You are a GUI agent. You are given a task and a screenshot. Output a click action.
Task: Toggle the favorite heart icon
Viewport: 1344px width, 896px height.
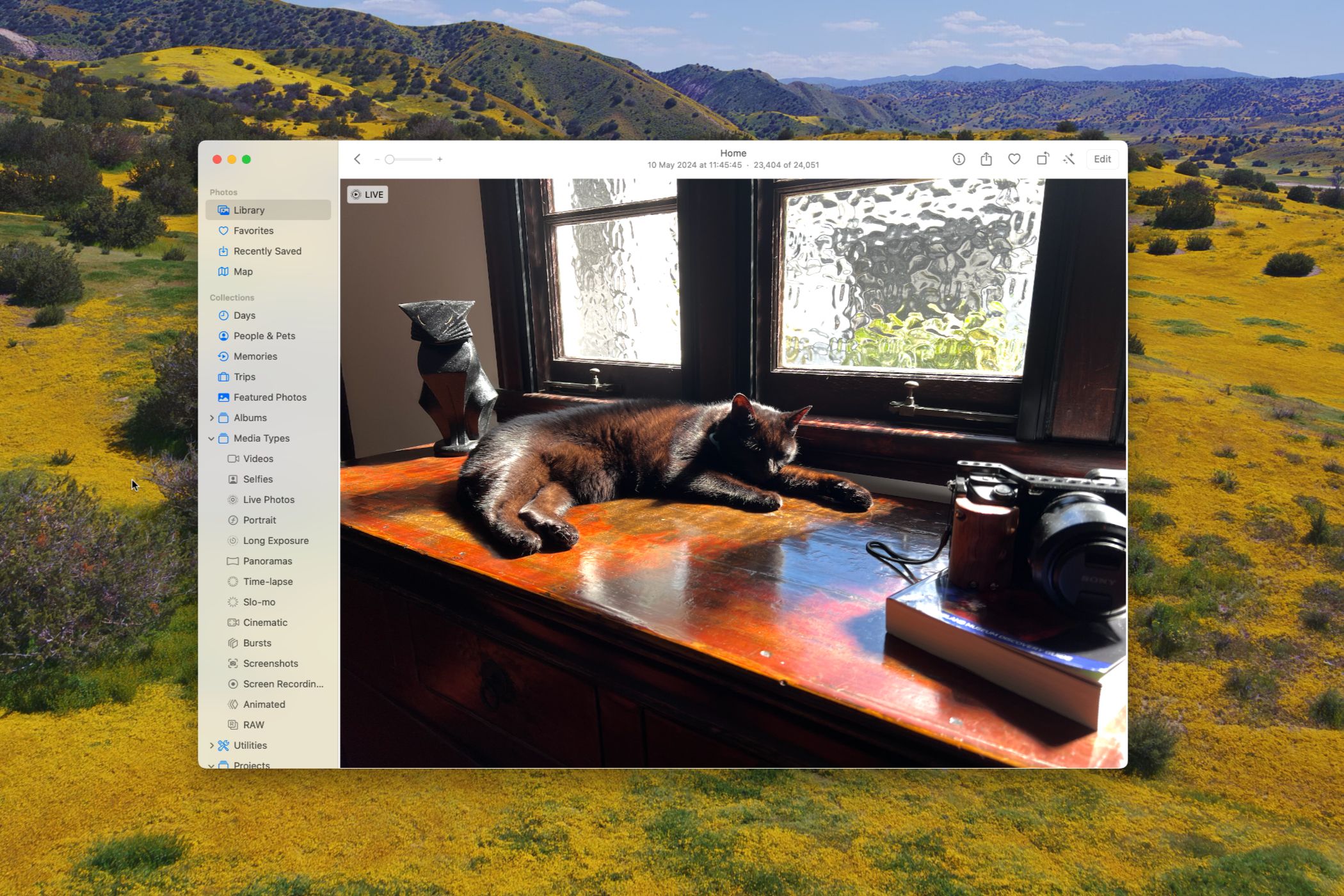[1014, 159]
